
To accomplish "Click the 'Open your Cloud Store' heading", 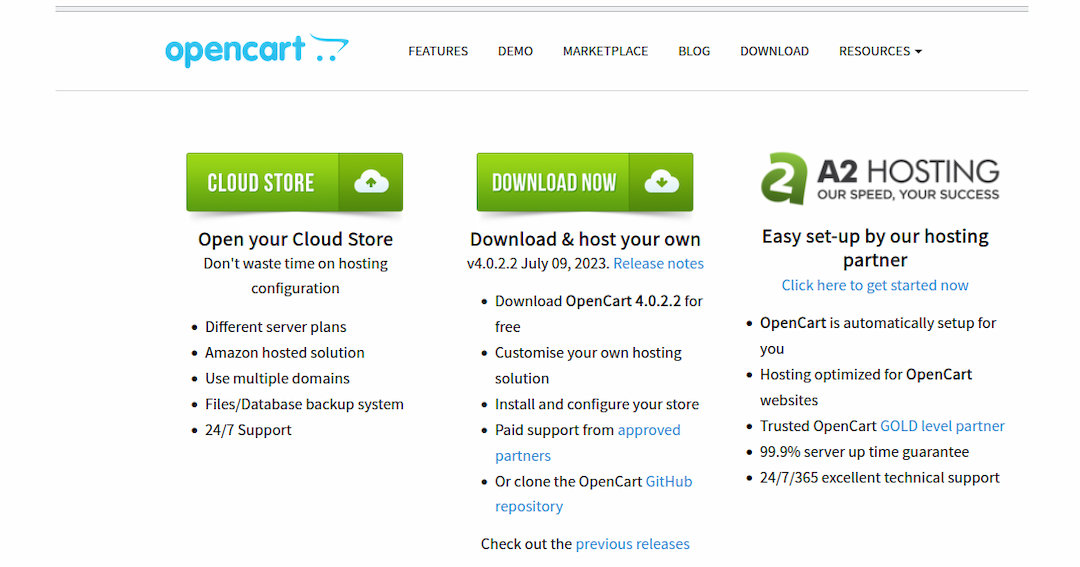I will [x=295, y=239].
